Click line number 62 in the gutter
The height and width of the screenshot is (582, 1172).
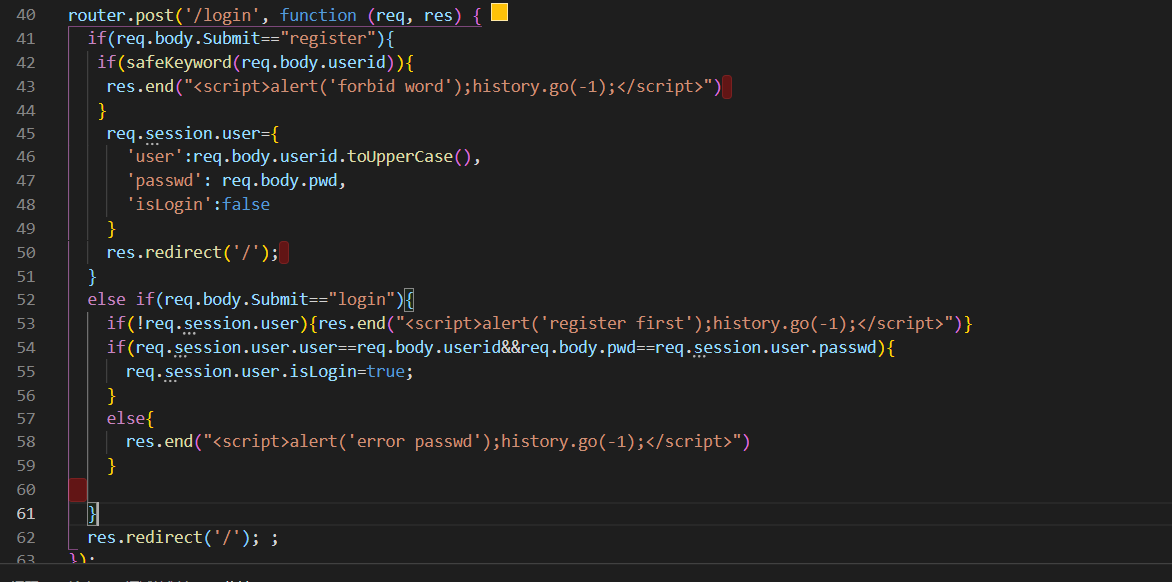click(25, 537)
